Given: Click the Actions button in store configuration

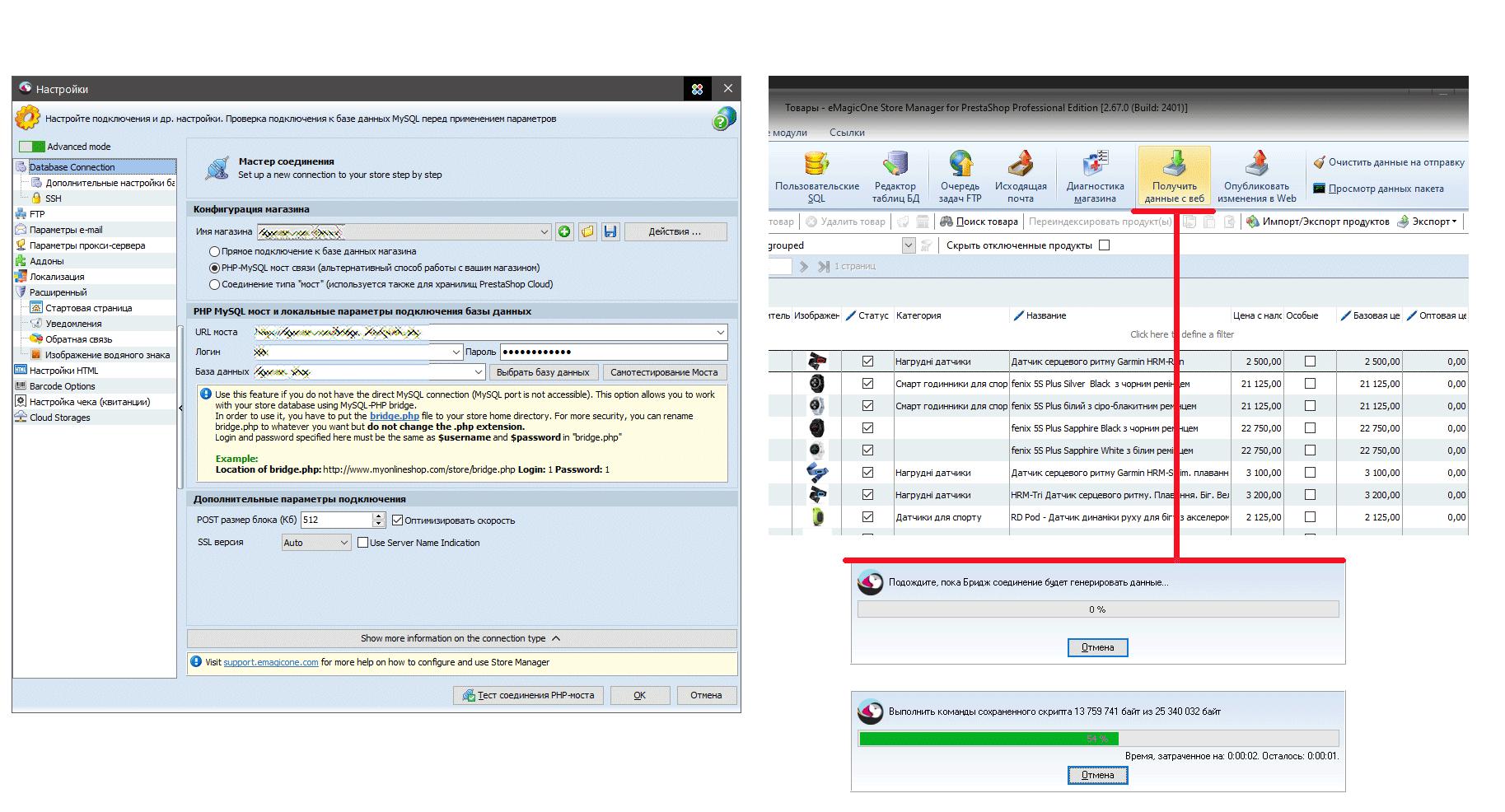Looking at the screenshot, I should 675,232.
